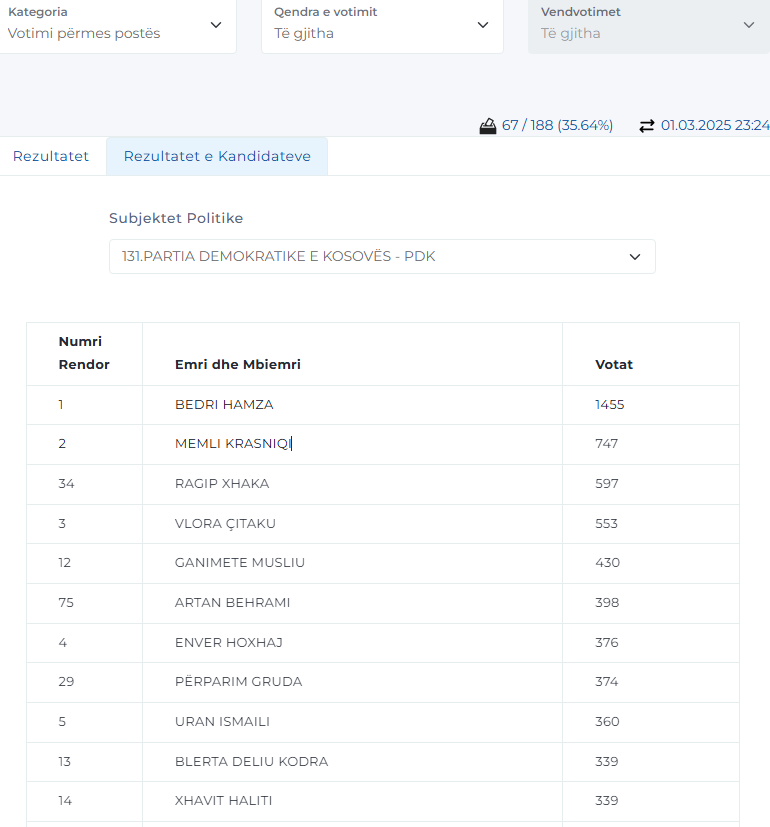Click the 01.03.2025 23:24 timestamp link
The height and width of the screenshot is (827, 770).
(715, 126)
